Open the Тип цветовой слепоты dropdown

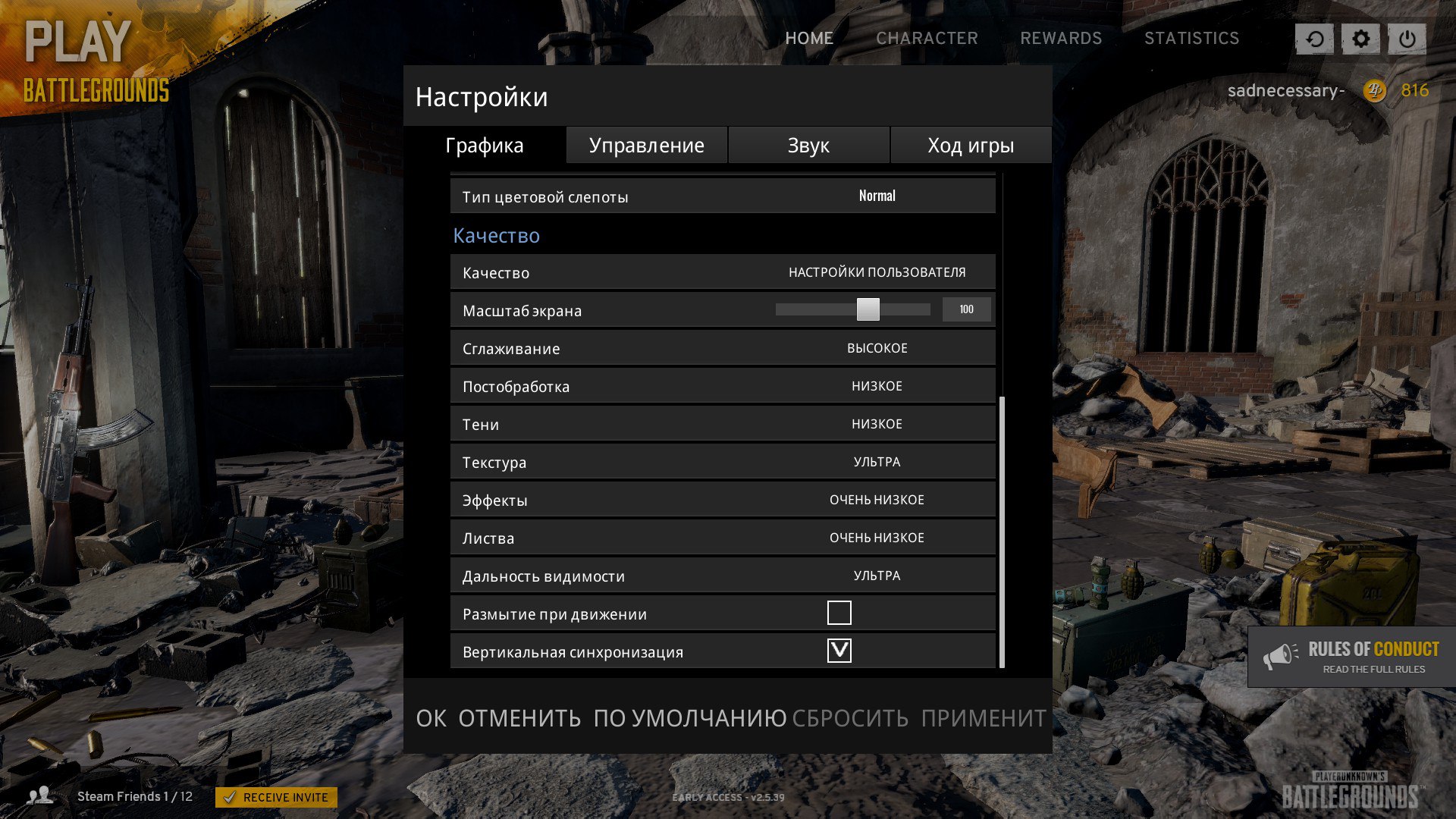click(x=877, y=196)
